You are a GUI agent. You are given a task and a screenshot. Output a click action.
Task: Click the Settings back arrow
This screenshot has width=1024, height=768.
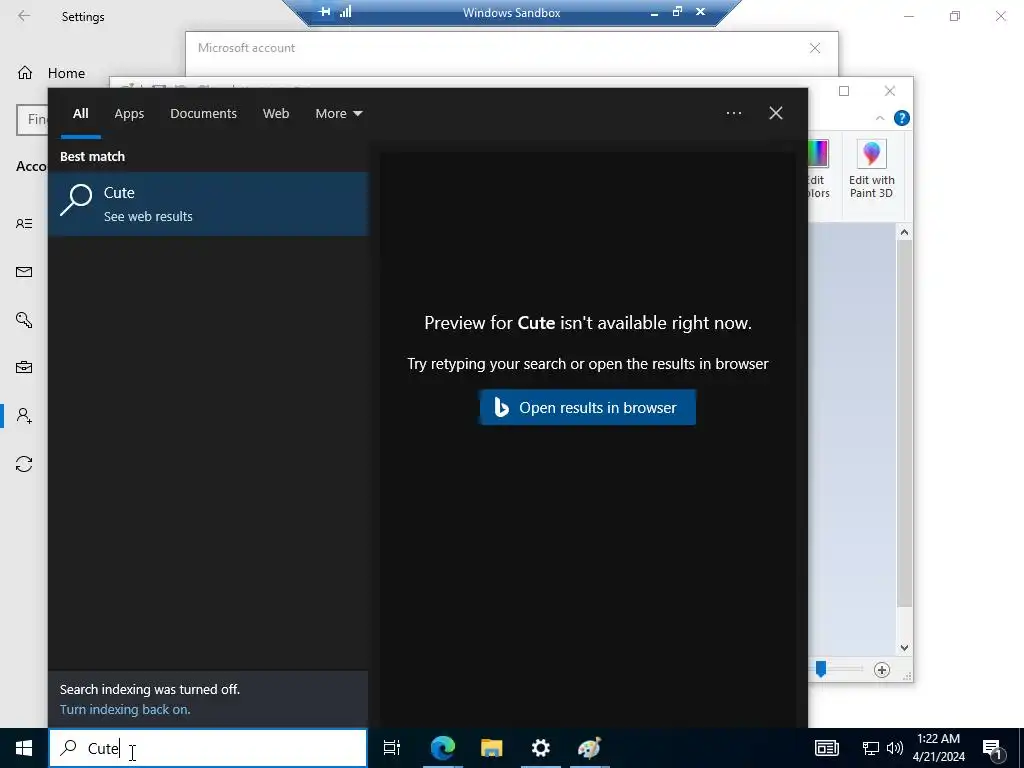click(24, 16)
